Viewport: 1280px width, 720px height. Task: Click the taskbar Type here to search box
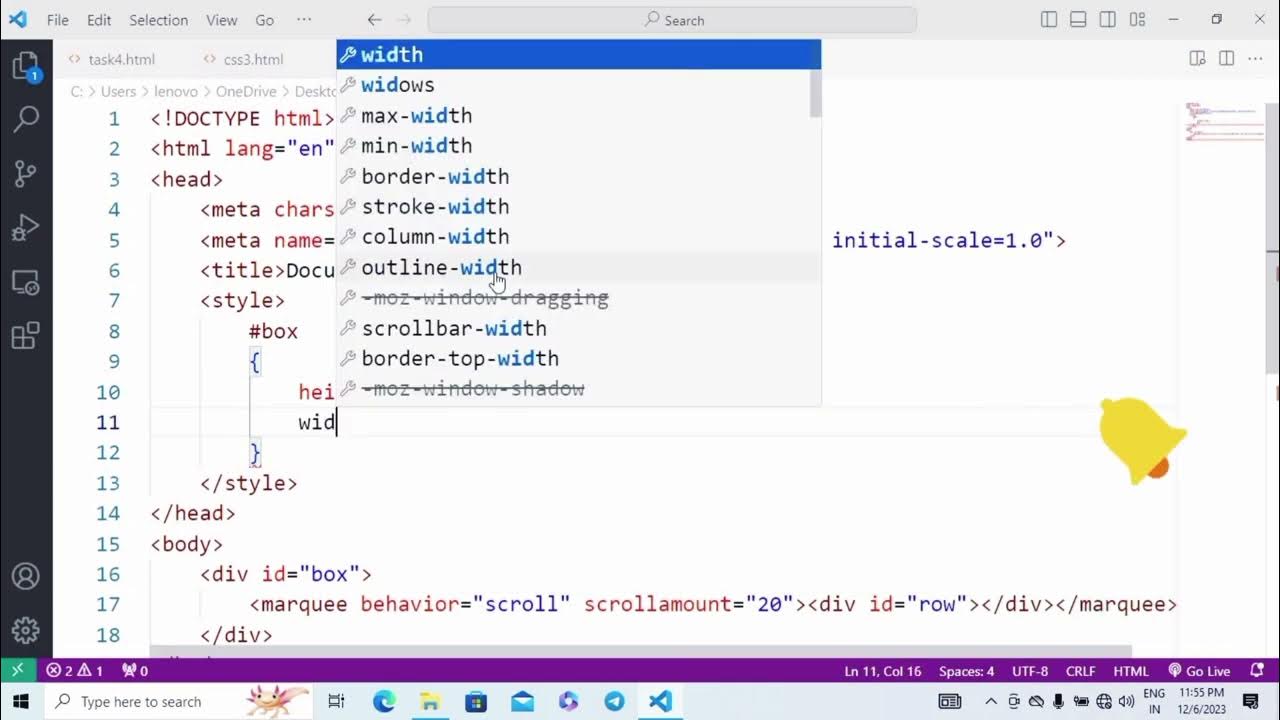[x=181, y=702]
